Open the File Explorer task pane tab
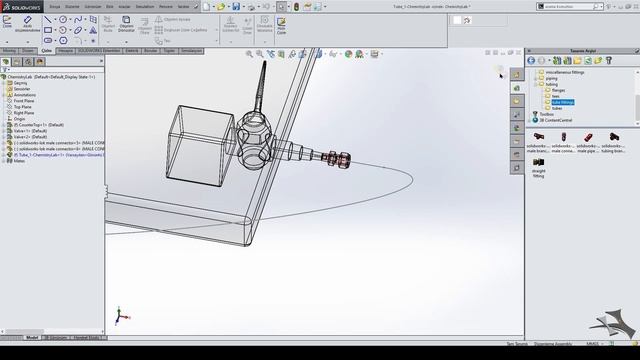Viewport: 640px width, 360px height. (x=517, y=101)
